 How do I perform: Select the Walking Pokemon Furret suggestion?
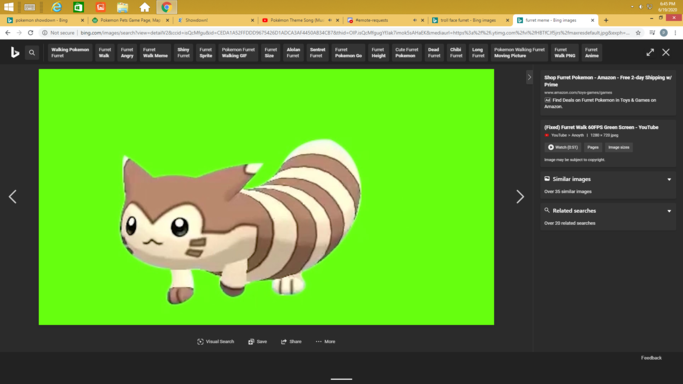(70, 53)
